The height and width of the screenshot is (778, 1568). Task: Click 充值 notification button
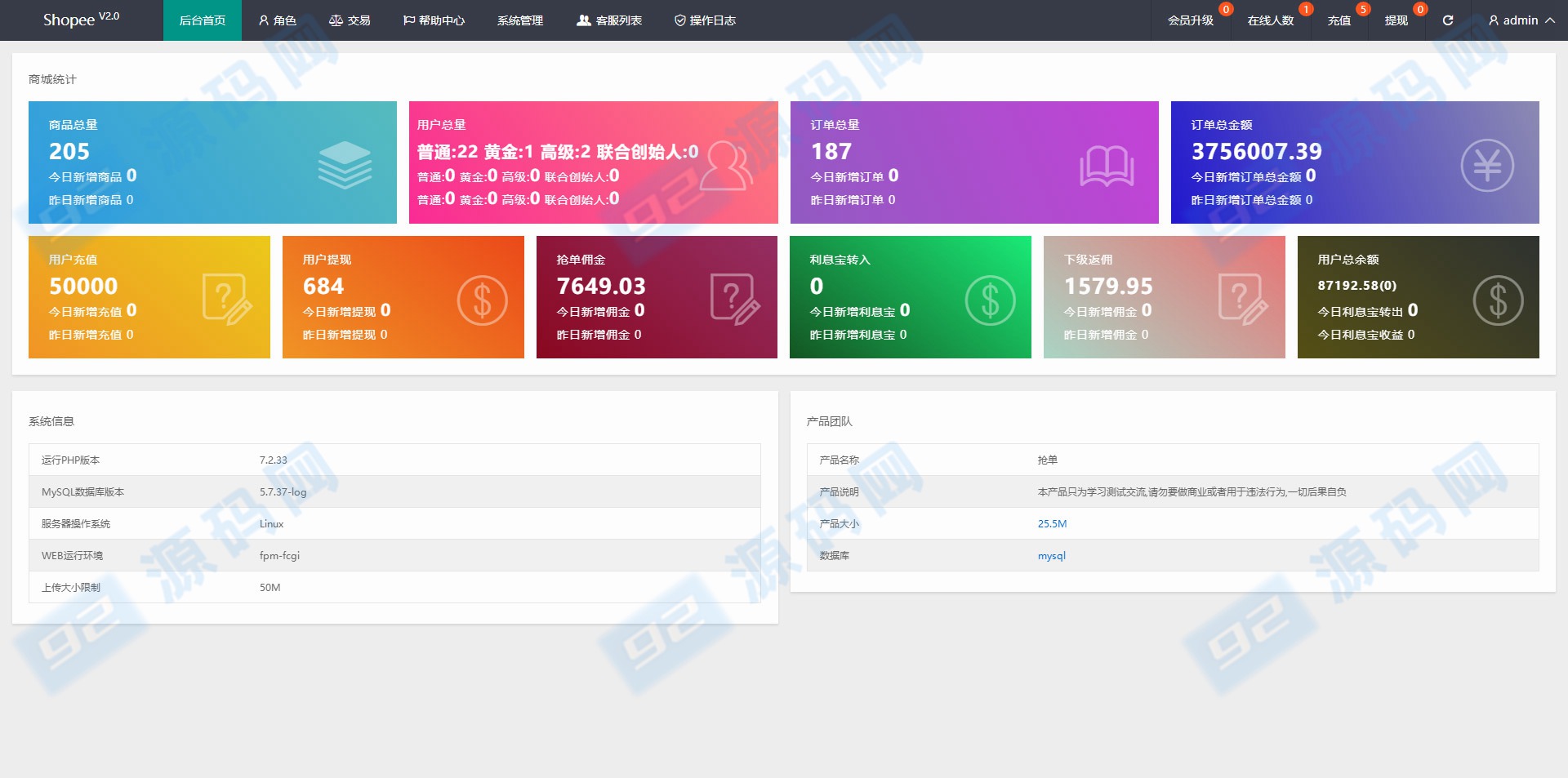(1339, 20)
